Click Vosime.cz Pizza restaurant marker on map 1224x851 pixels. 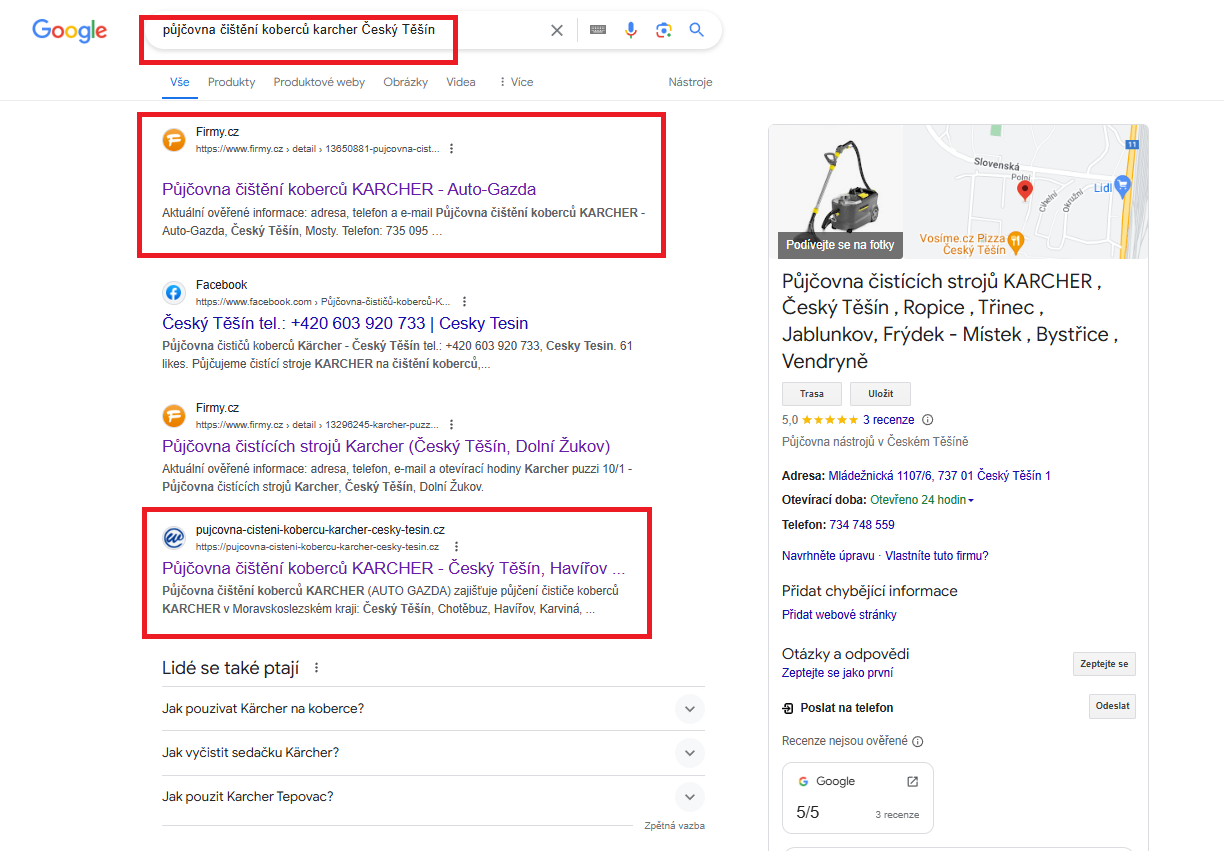point(1015,240)
